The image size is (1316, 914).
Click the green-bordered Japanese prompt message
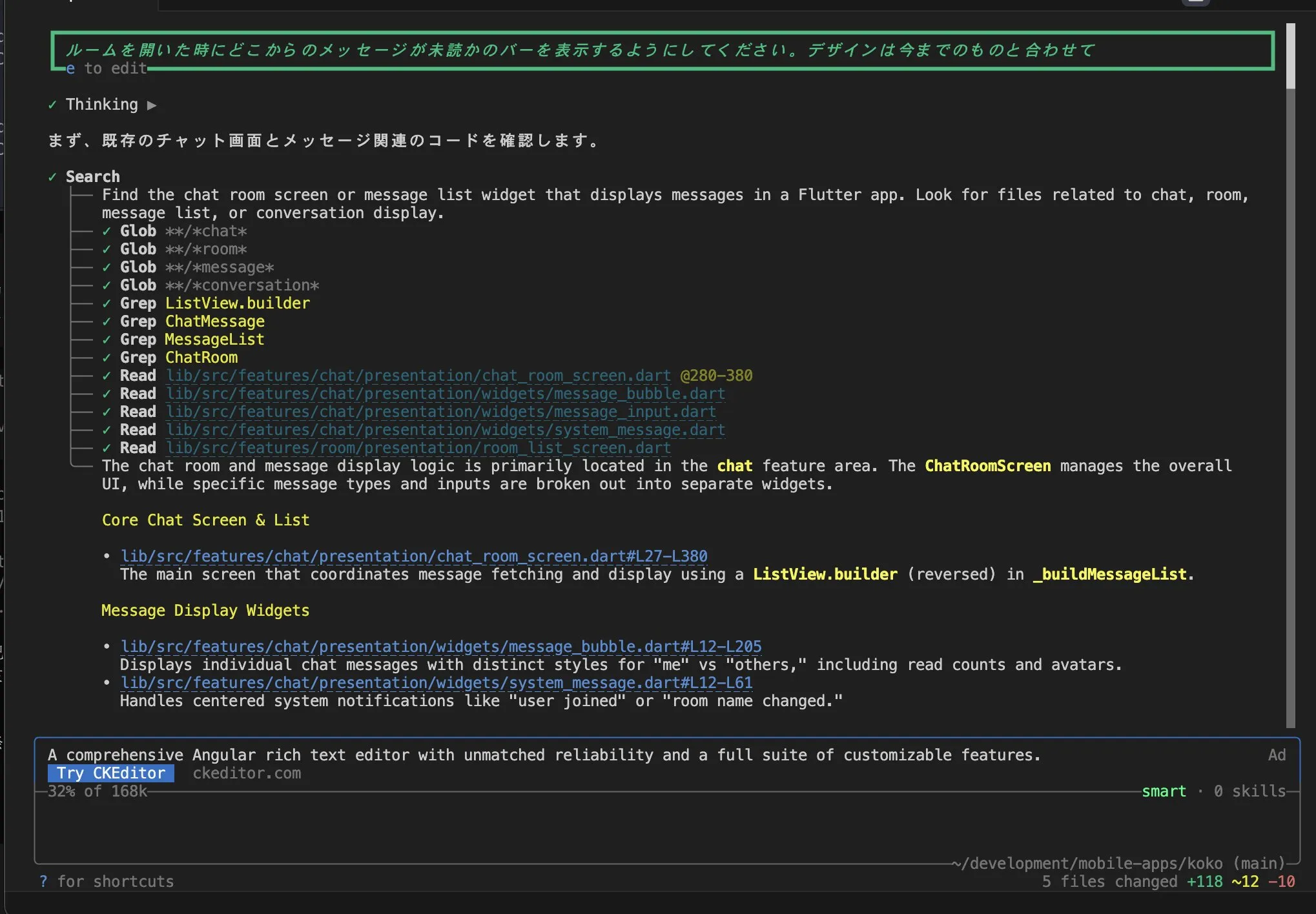581,50
